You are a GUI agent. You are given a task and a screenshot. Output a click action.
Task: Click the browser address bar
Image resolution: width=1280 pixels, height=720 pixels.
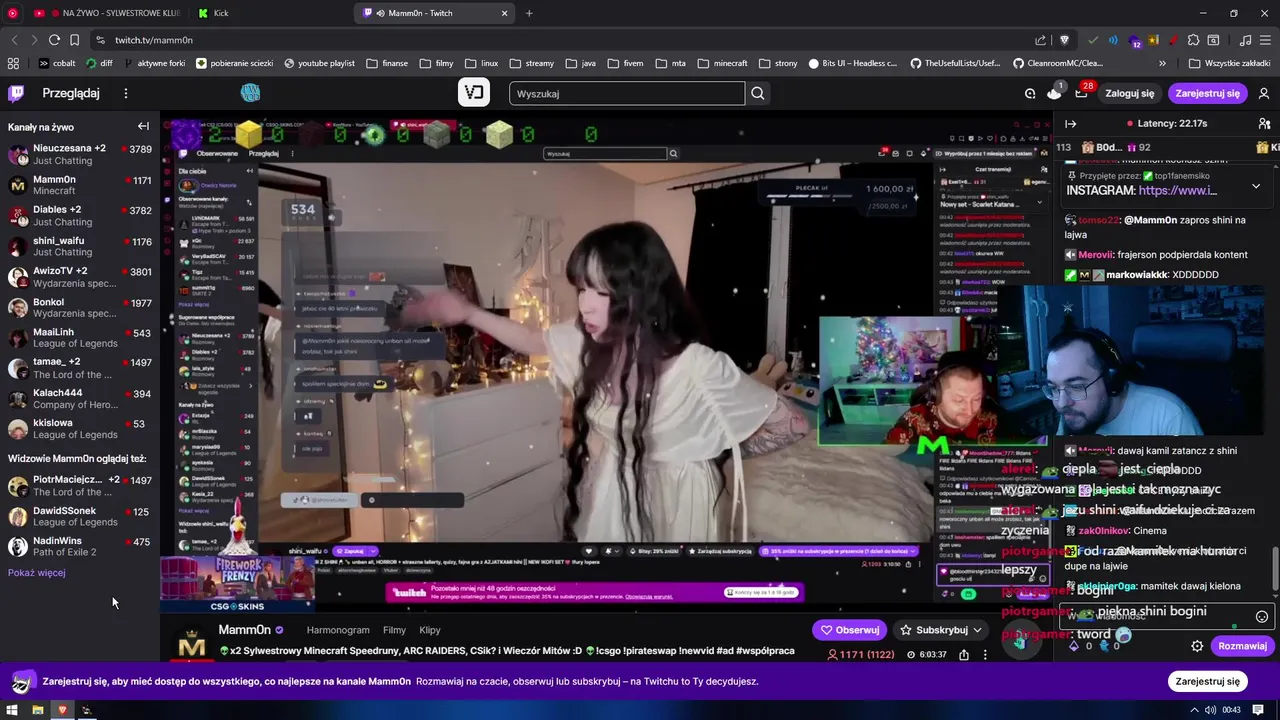coord(560,40)
